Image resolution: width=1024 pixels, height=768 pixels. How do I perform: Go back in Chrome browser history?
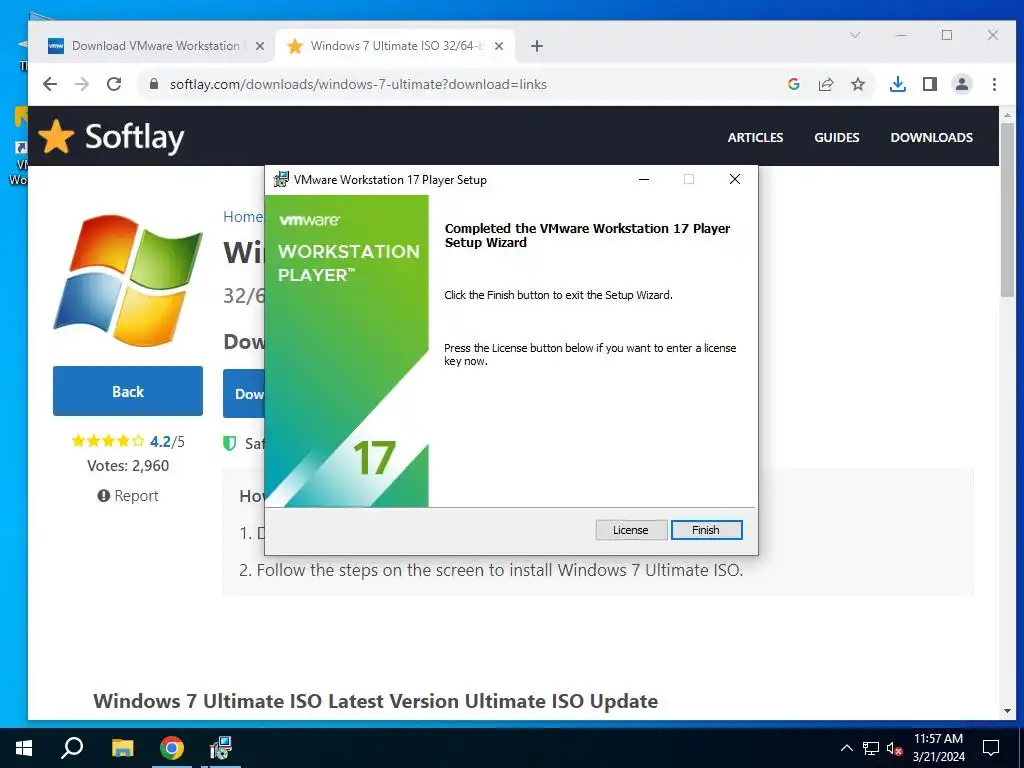(50, 84)
